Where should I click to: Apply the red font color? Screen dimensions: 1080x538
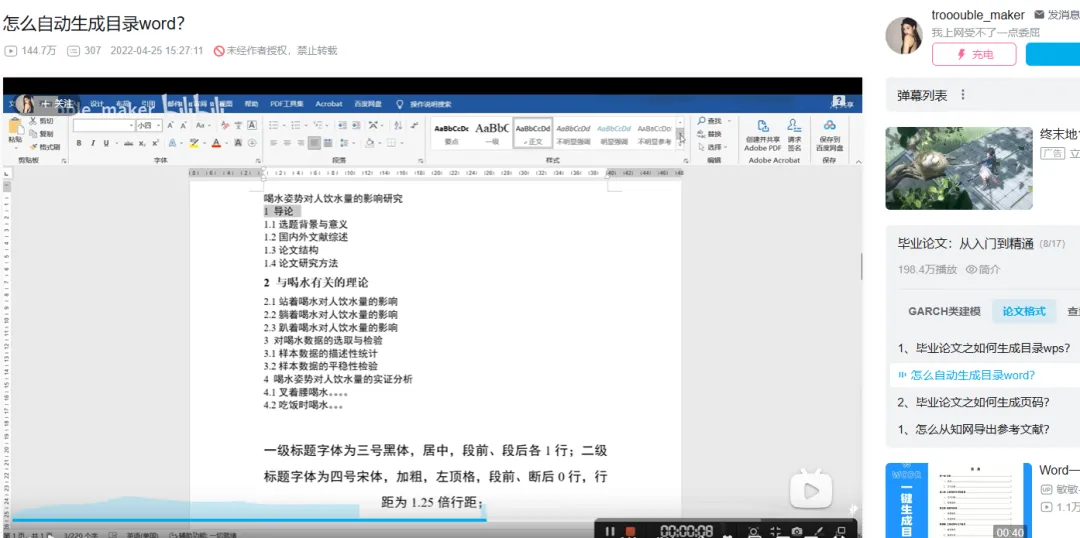click(x=216, y=143)
